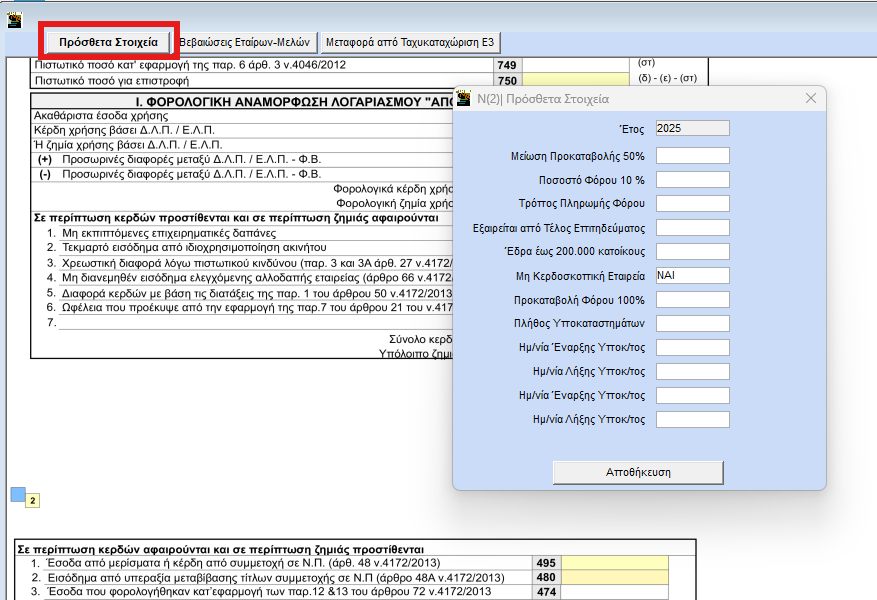Click the Έτος field showing 2025
The width and height of the screenshot is (877, 600).
tap(692, 128)
